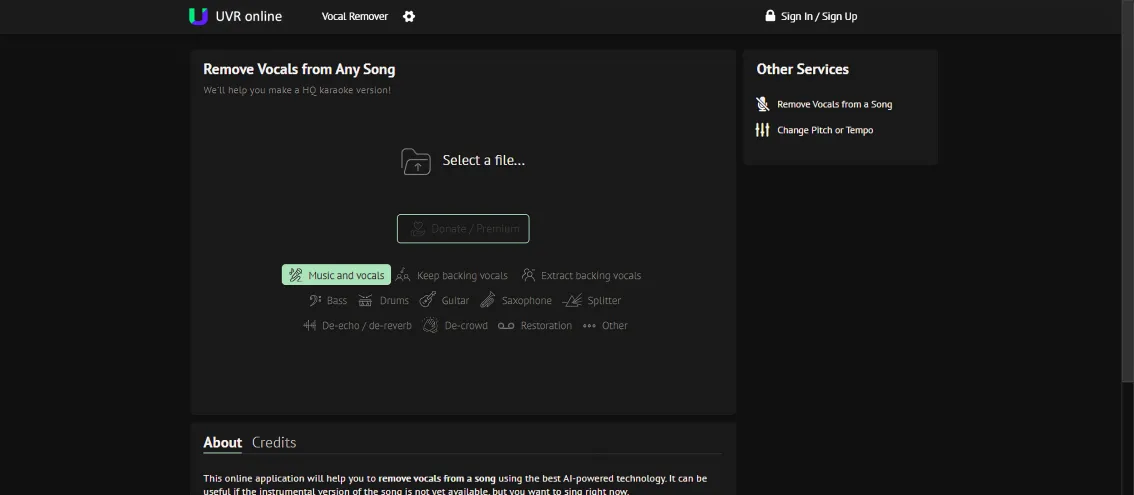
Task: Select the Music and vocals mode
Action: tap(336, 275)
